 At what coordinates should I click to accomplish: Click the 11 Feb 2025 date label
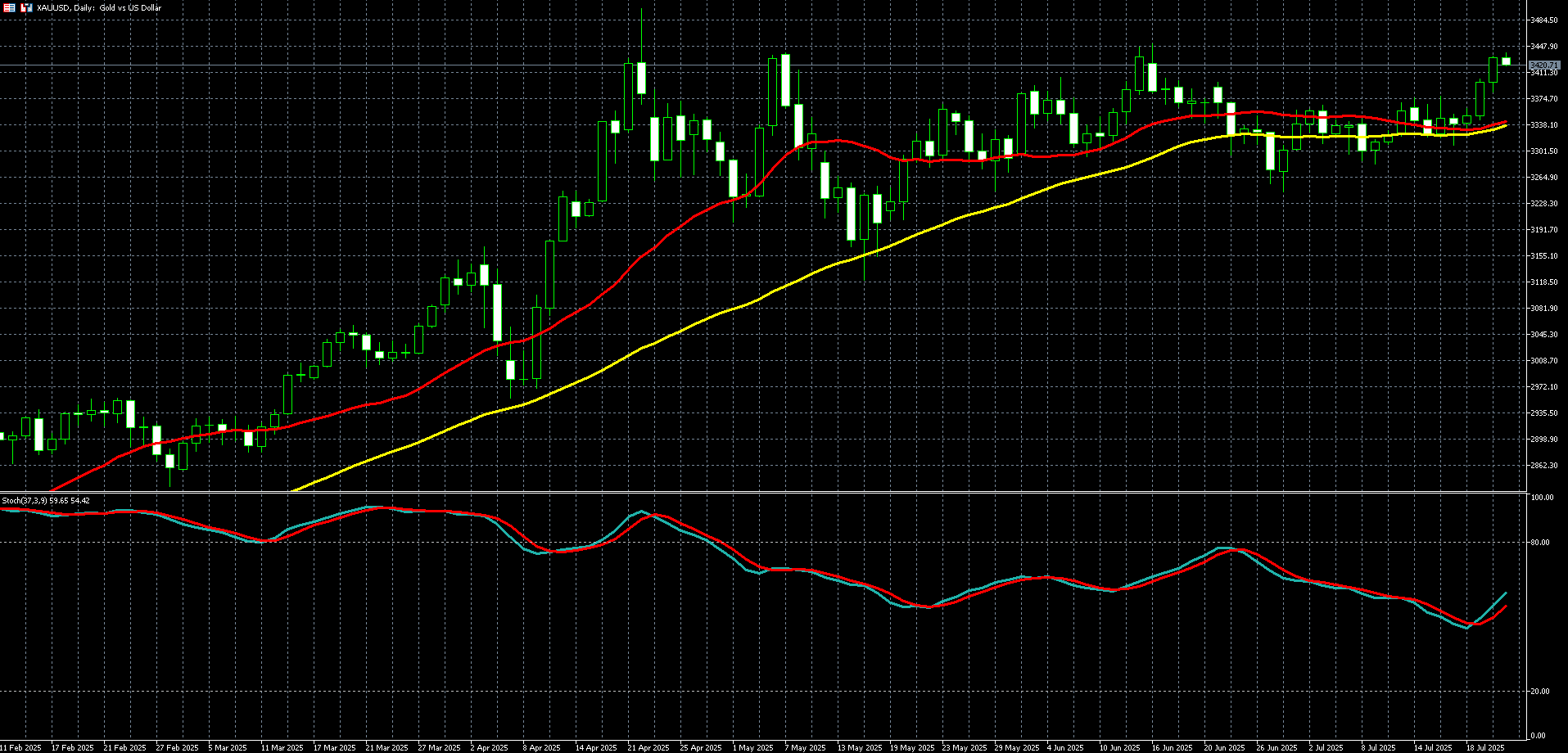20,747
